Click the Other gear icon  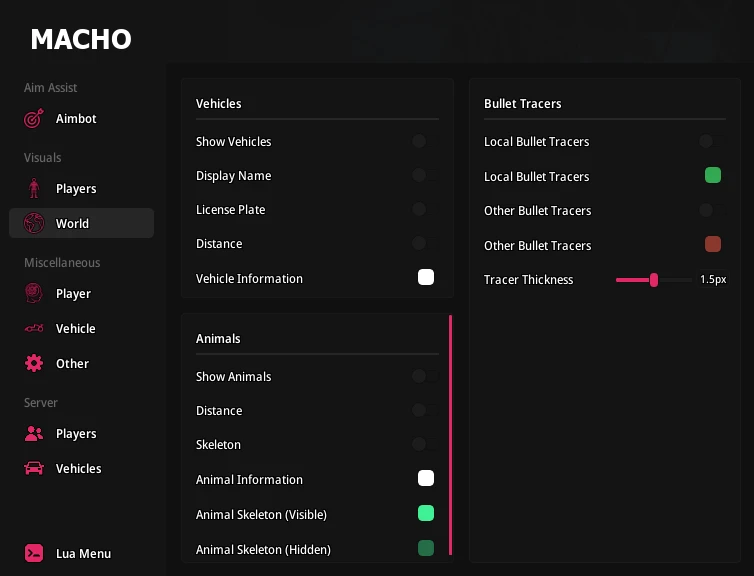click(x=34, y=363)
